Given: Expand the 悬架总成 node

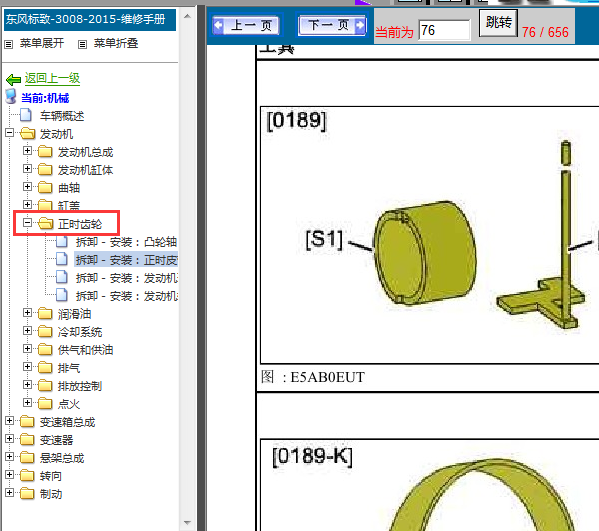Looking at the screenshot, I should (9, 457).
